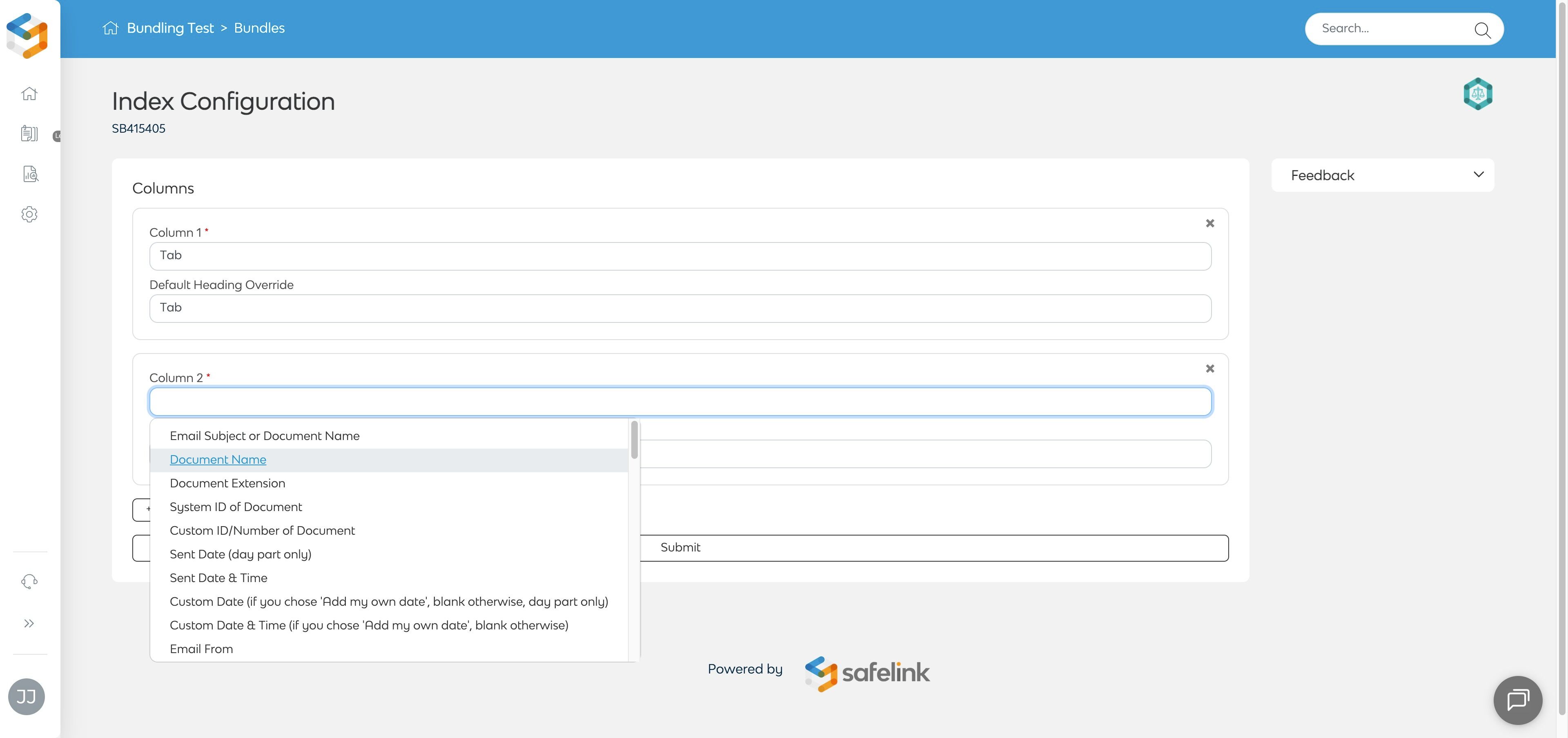
Task: Expand the Feedback dropdown
Action: pos(1382,175)
